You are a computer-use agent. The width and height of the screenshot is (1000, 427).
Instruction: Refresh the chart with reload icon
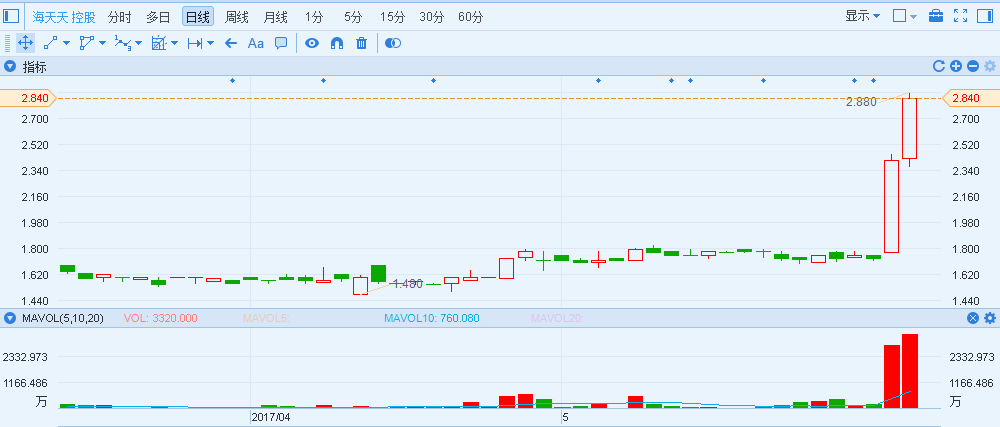pos(939,66)
